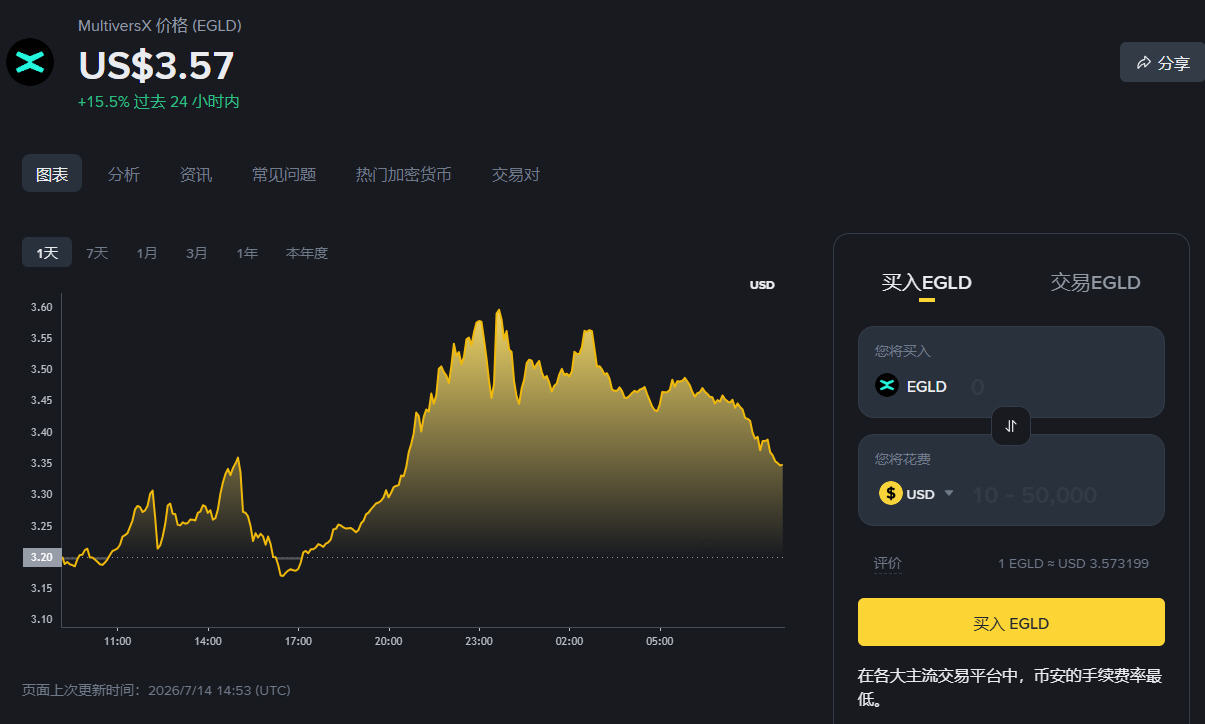Image resolution: width=1205 pixels, height=724 pixels.
Task: Select the 1天 chart range
Action: click(47, 253)
